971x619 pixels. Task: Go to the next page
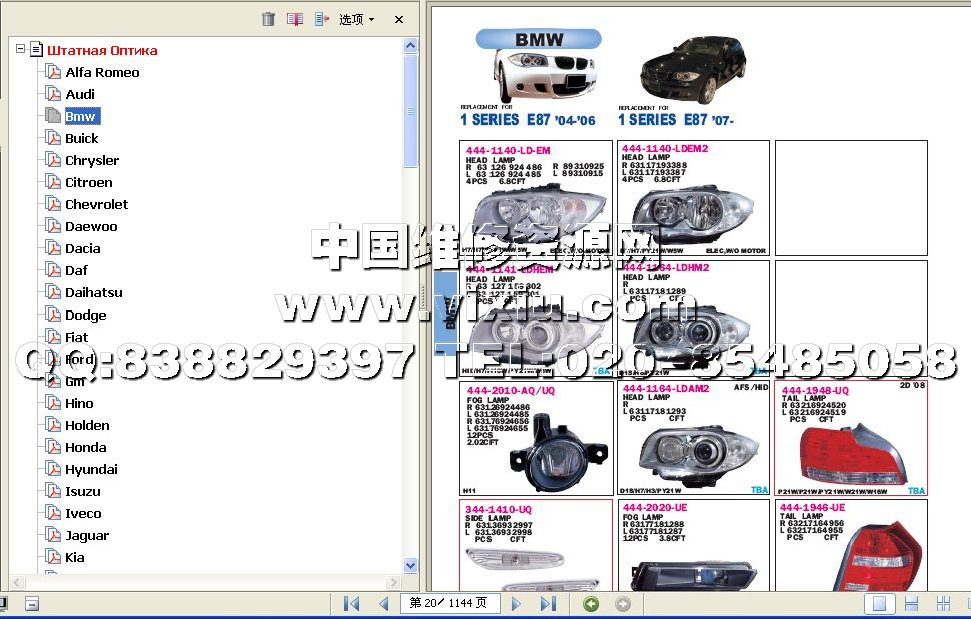click(x=516, y=603)
